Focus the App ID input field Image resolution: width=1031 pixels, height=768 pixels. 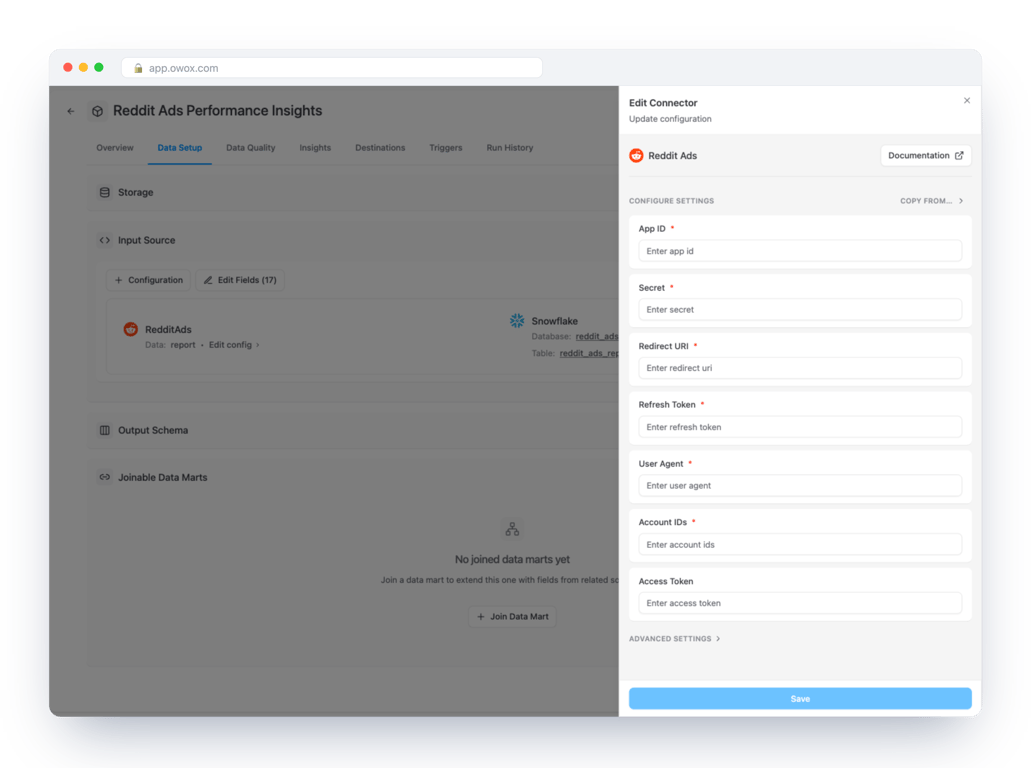(800, 251)
